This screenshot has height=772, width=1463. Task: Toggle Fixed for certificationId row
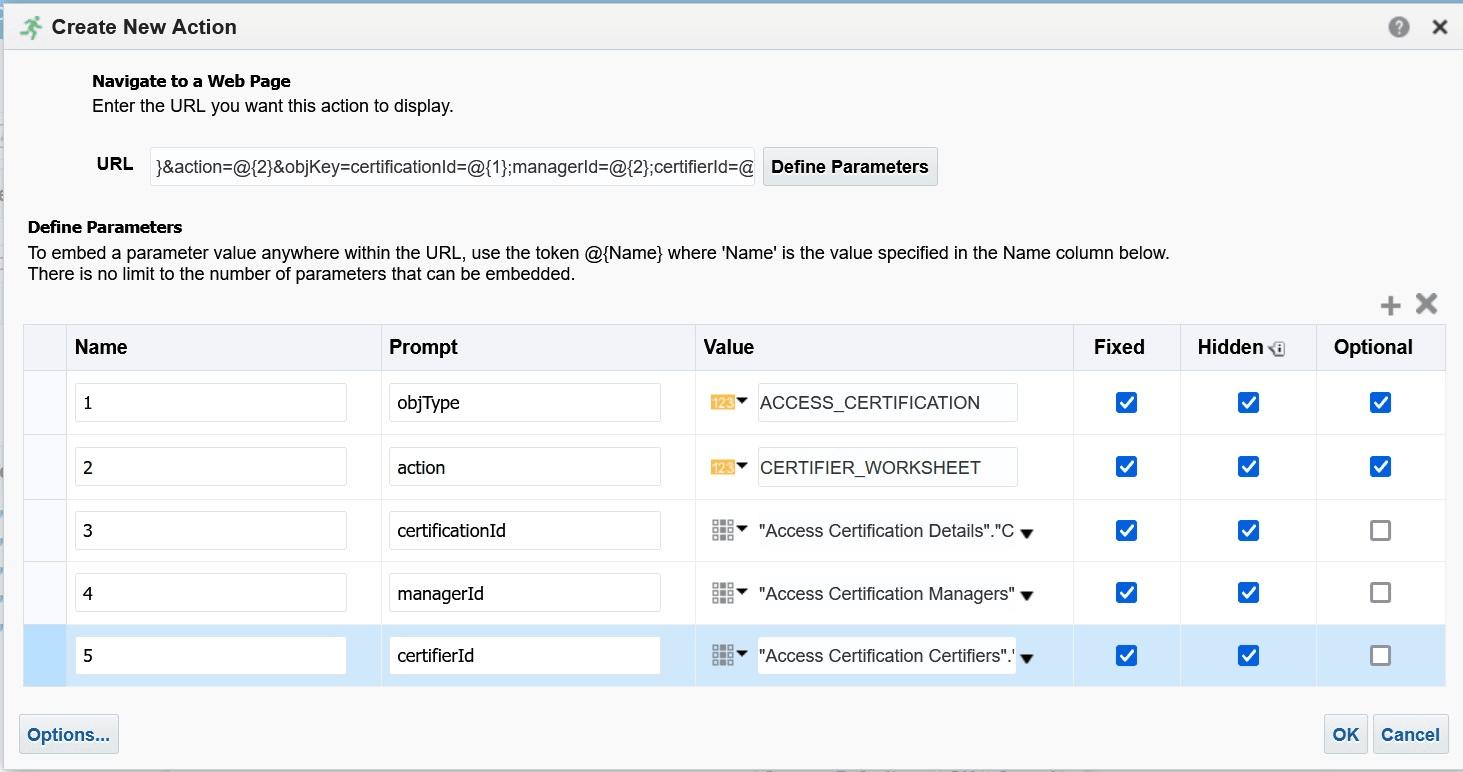[1126, 530]
